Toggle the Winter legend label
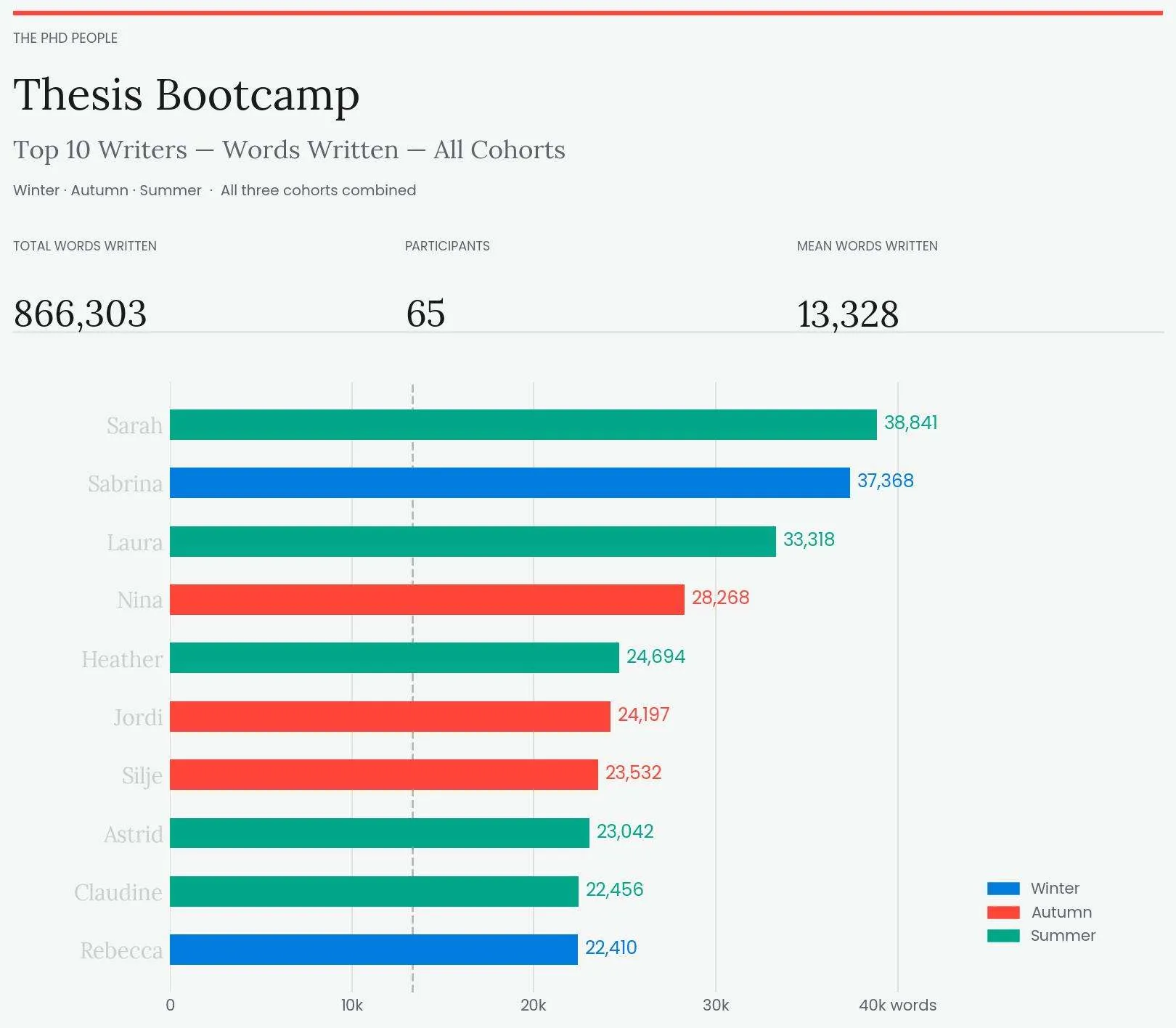This screenshot has width=1176, height=1028. coord(1055,889)
